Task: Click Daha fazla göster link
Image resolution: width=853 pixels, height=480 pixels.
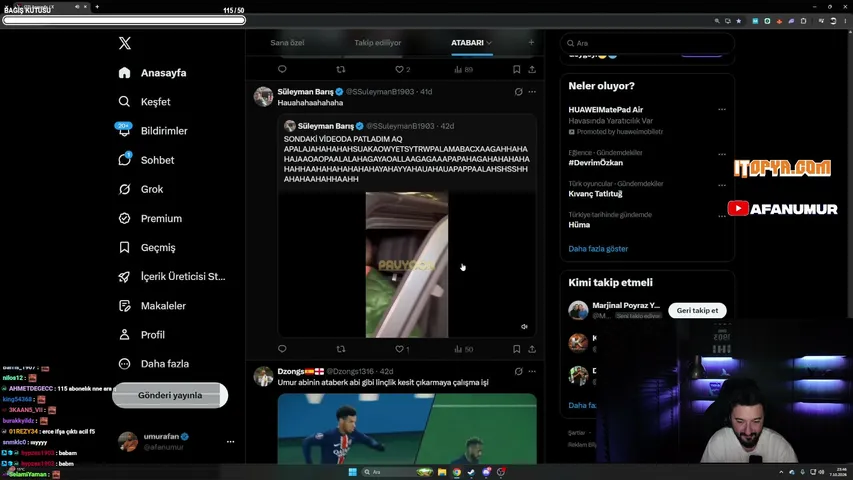Action: 598,249
